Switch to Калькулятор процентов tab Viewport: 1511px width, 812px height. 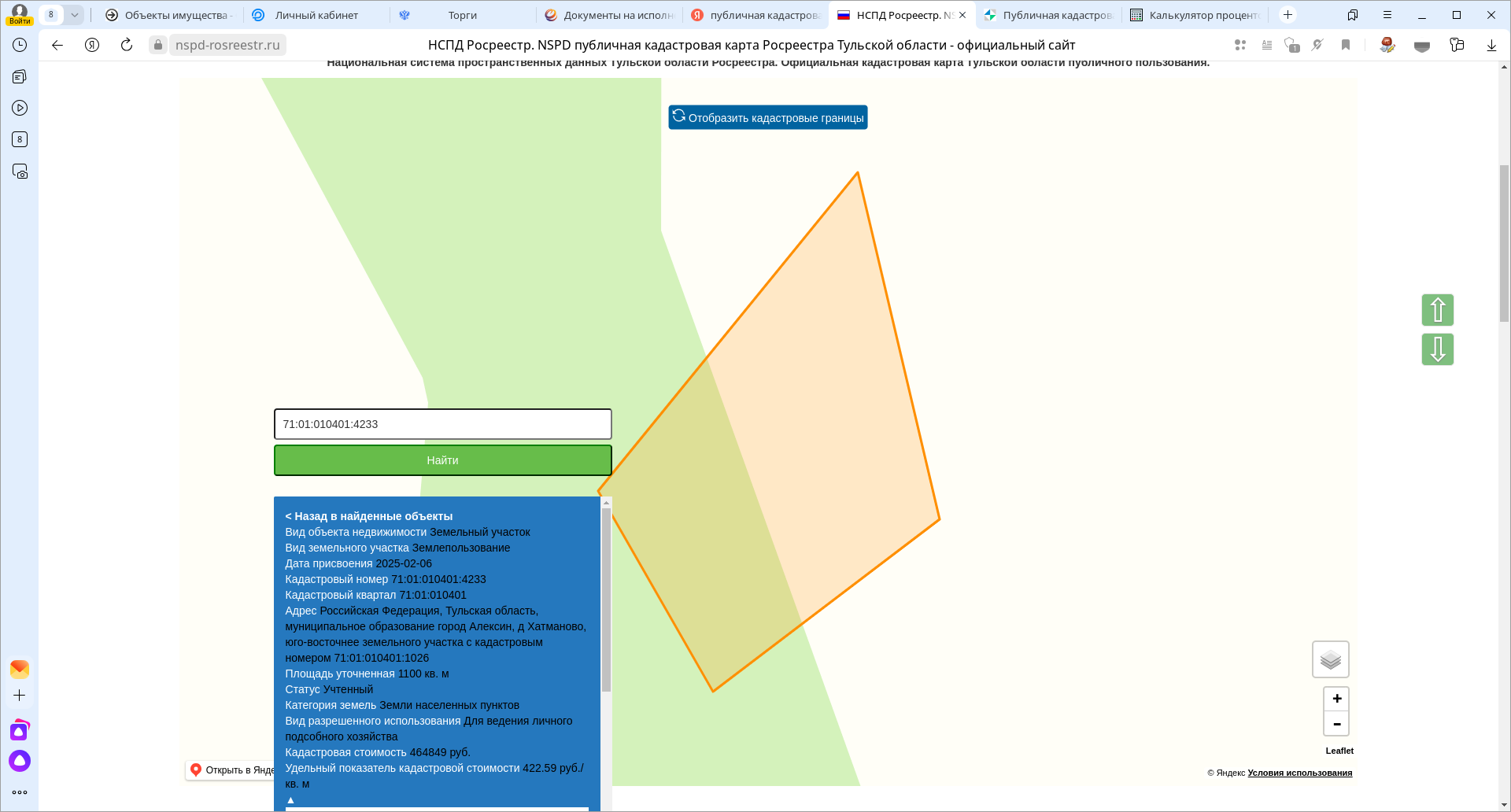pyautogui.click(x=1195, y=15)
